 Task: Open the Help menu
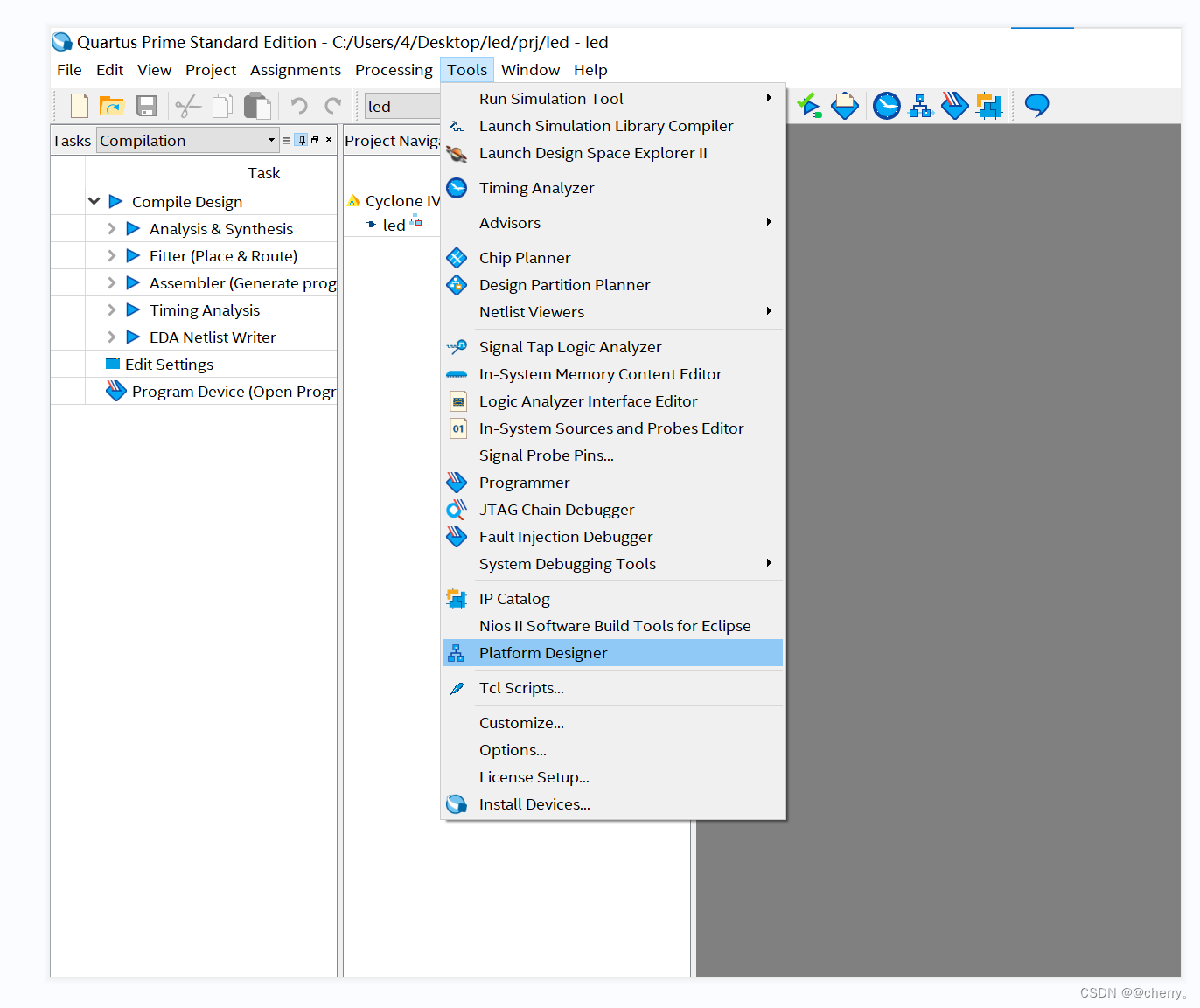tap(590, 70)
